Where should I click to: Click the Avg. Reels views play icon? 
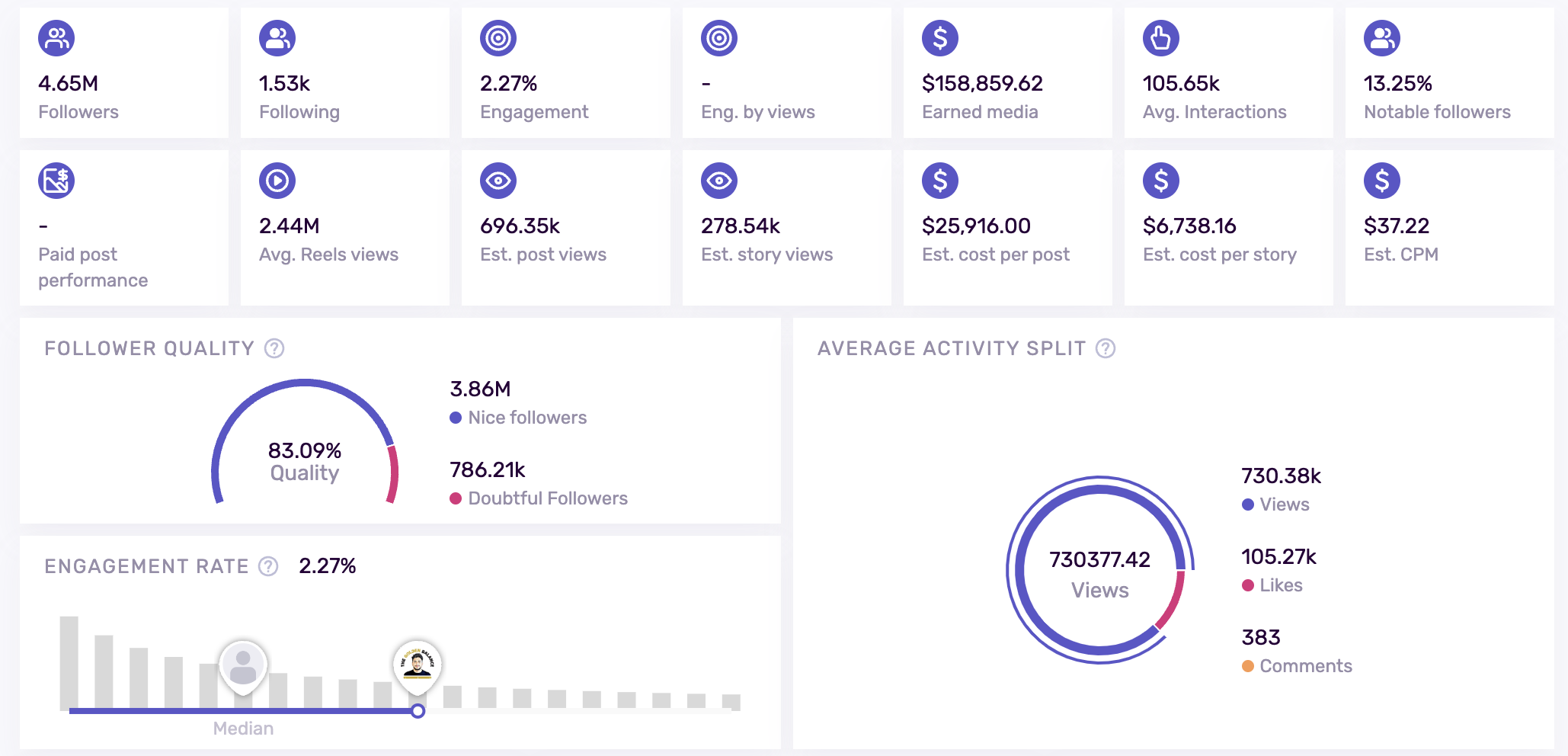pyautogui.click(x=277, y=181)
